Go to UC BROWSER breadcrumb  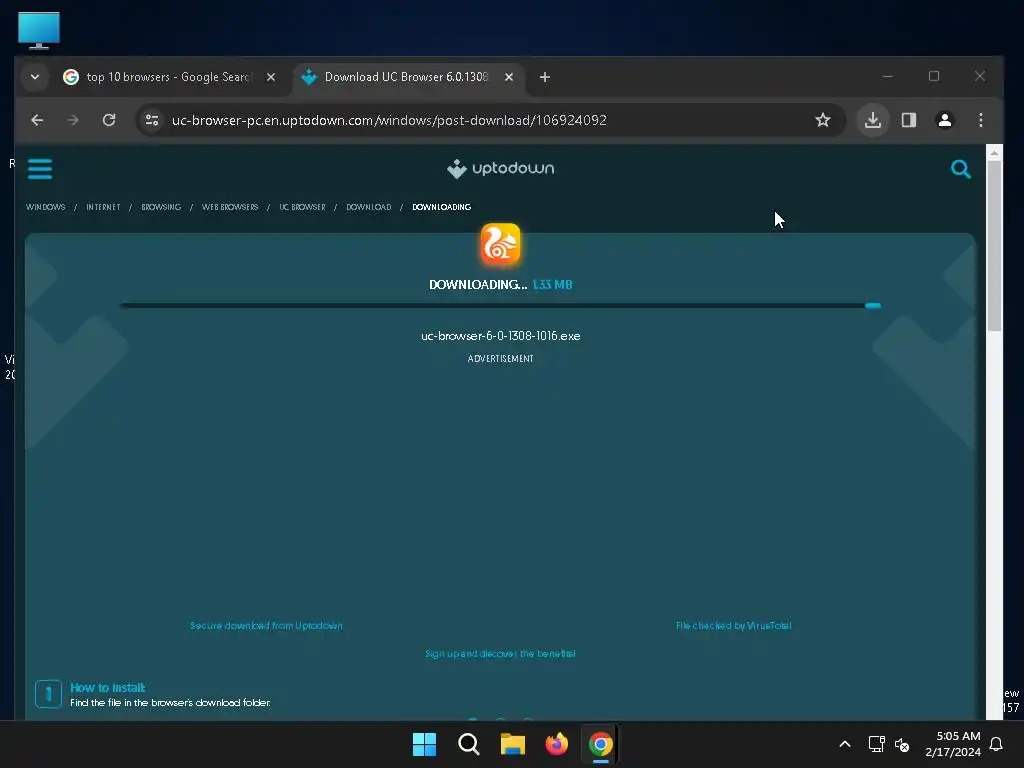[x=302, y=207]
